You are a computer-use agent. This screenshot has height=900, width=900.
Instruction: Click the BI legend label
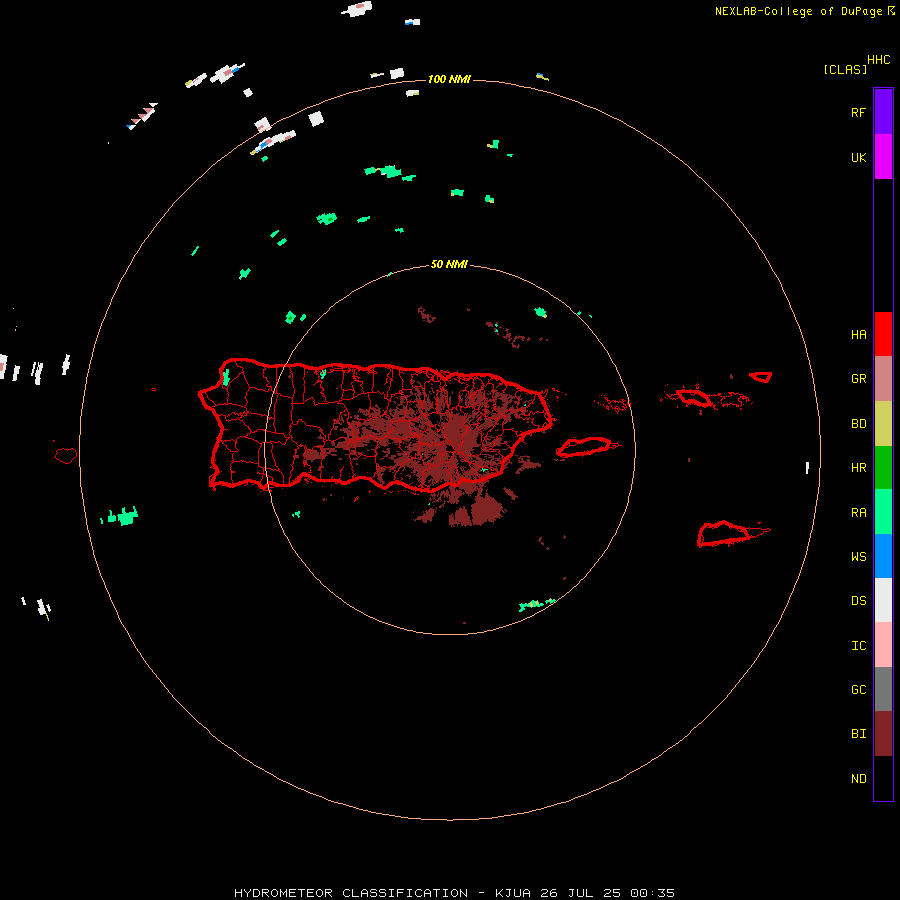[858, 734]
